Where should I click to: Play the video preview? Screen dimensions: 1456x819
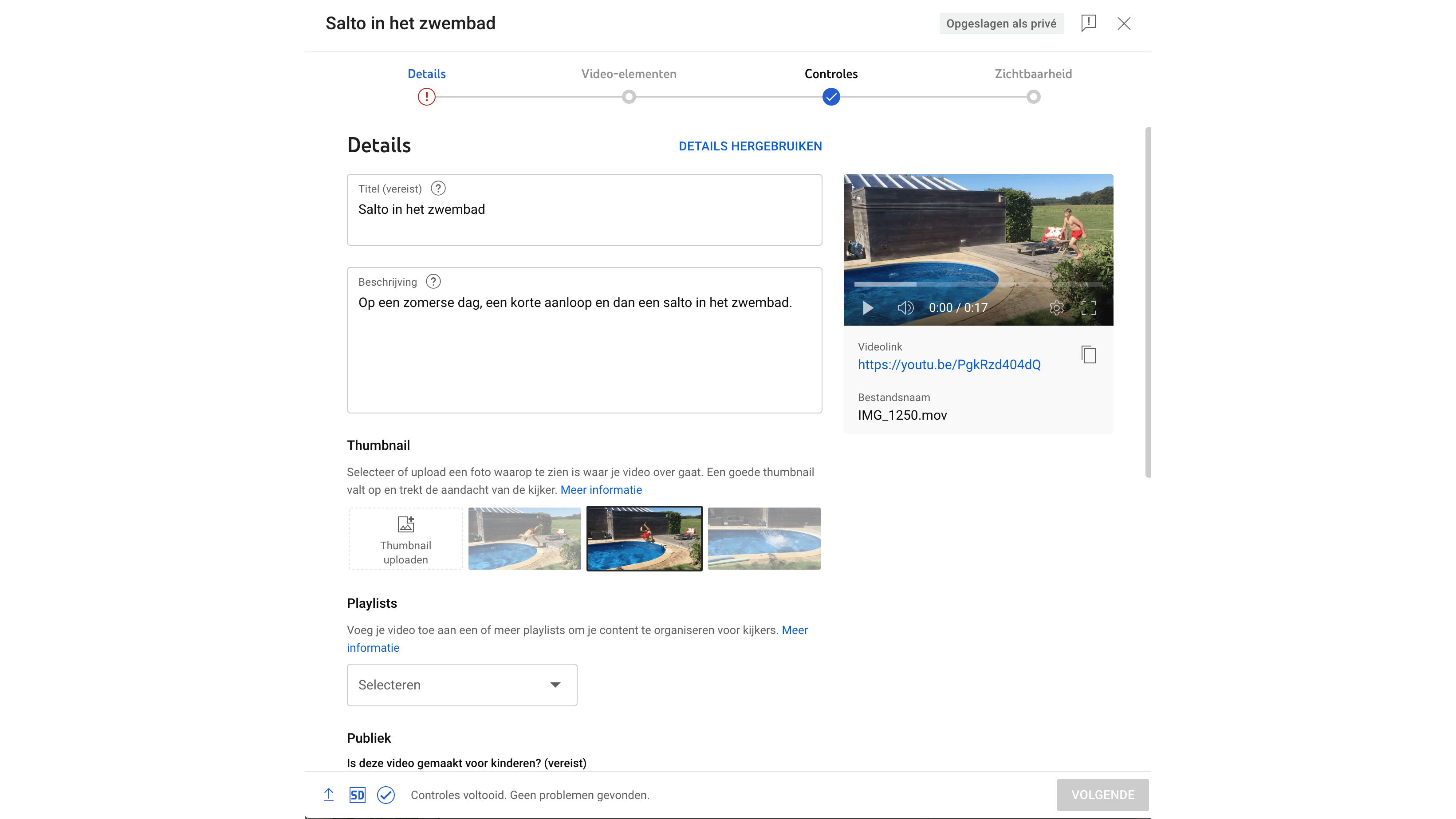[x=868, y=307]
